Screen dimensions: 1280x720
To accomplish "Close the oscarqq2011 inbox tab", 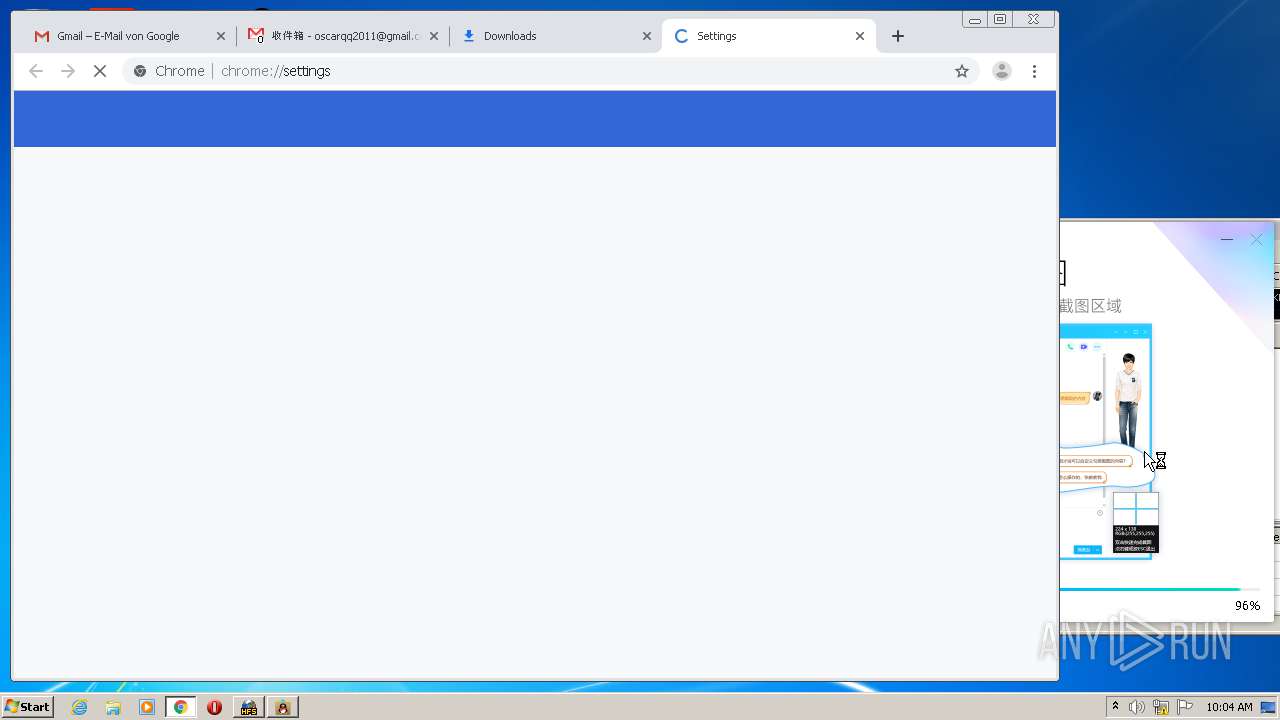I will point(434,36).
